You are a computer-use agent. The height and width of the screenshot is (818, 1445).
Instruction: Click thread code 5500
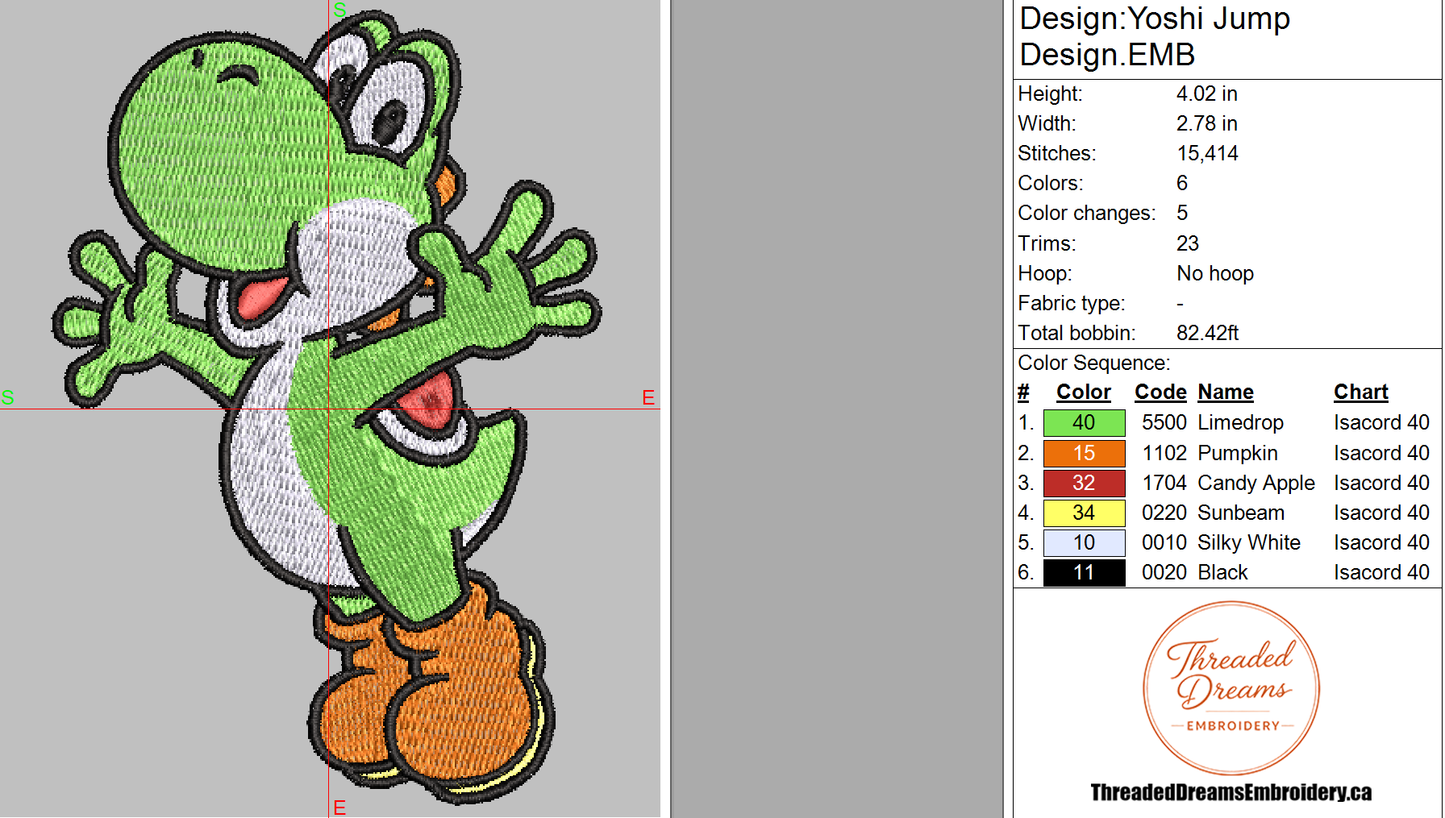point(1164,423)
